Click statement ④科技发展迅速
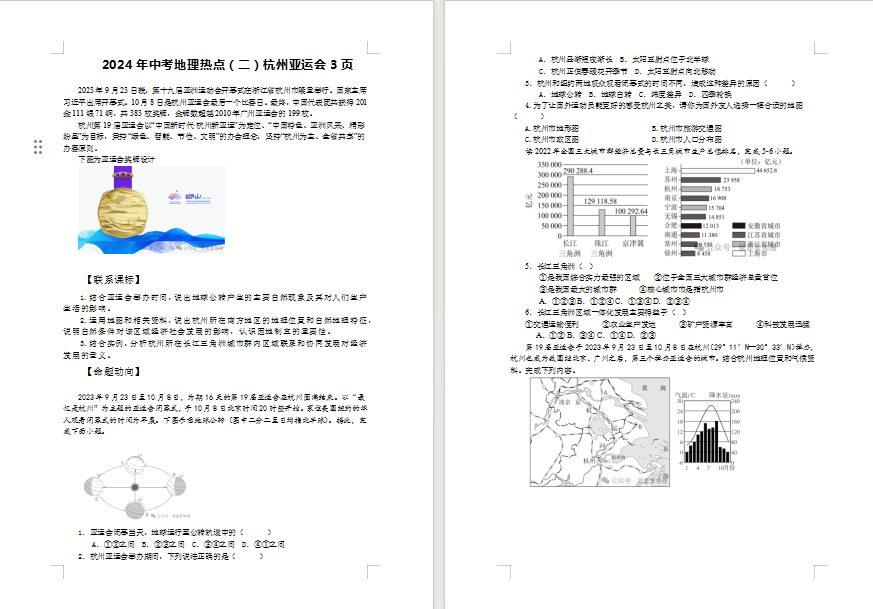 coord(783,325)
